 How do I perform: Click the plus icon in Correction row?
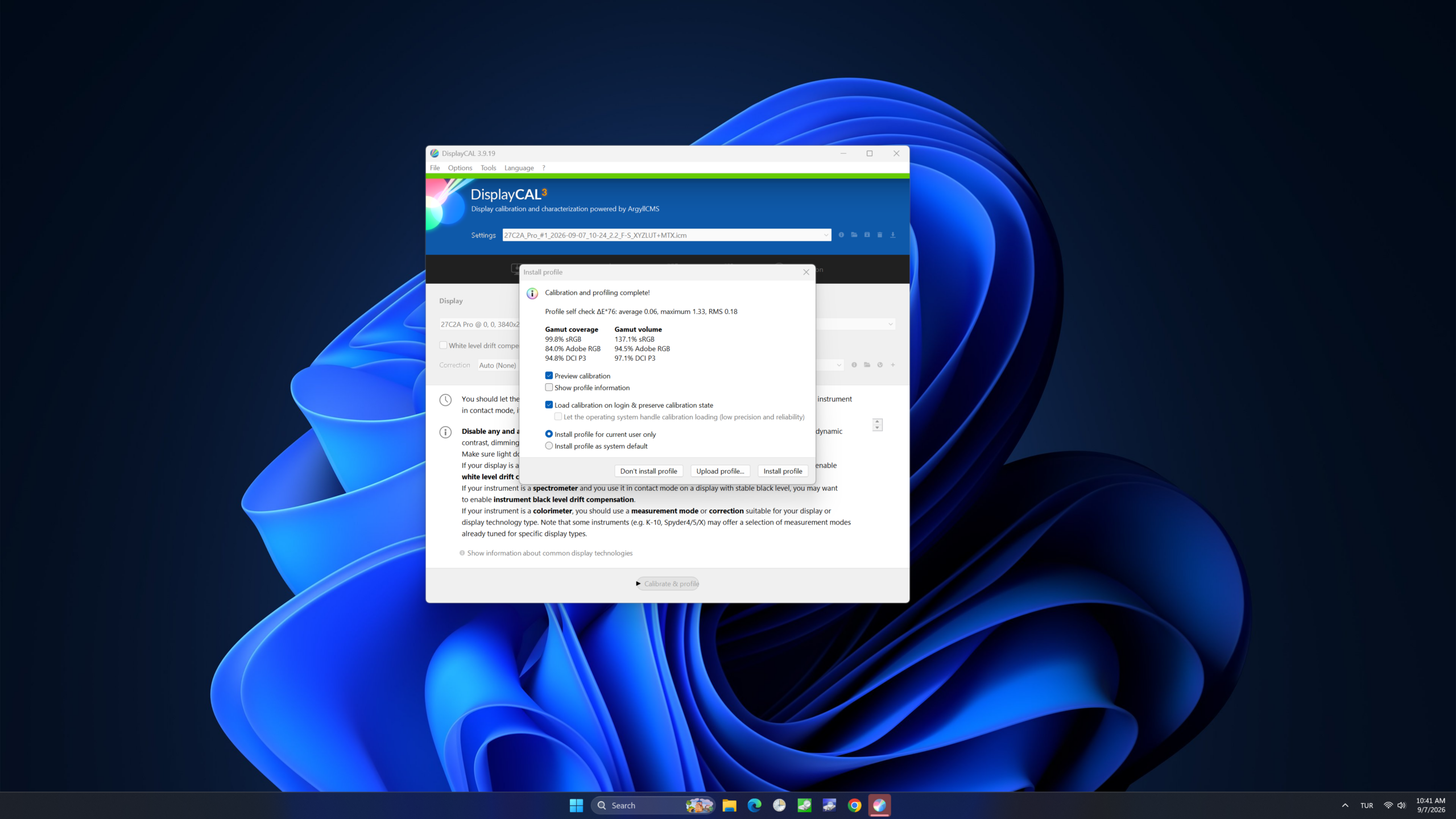pyautogui.click(x=893, y=365)
